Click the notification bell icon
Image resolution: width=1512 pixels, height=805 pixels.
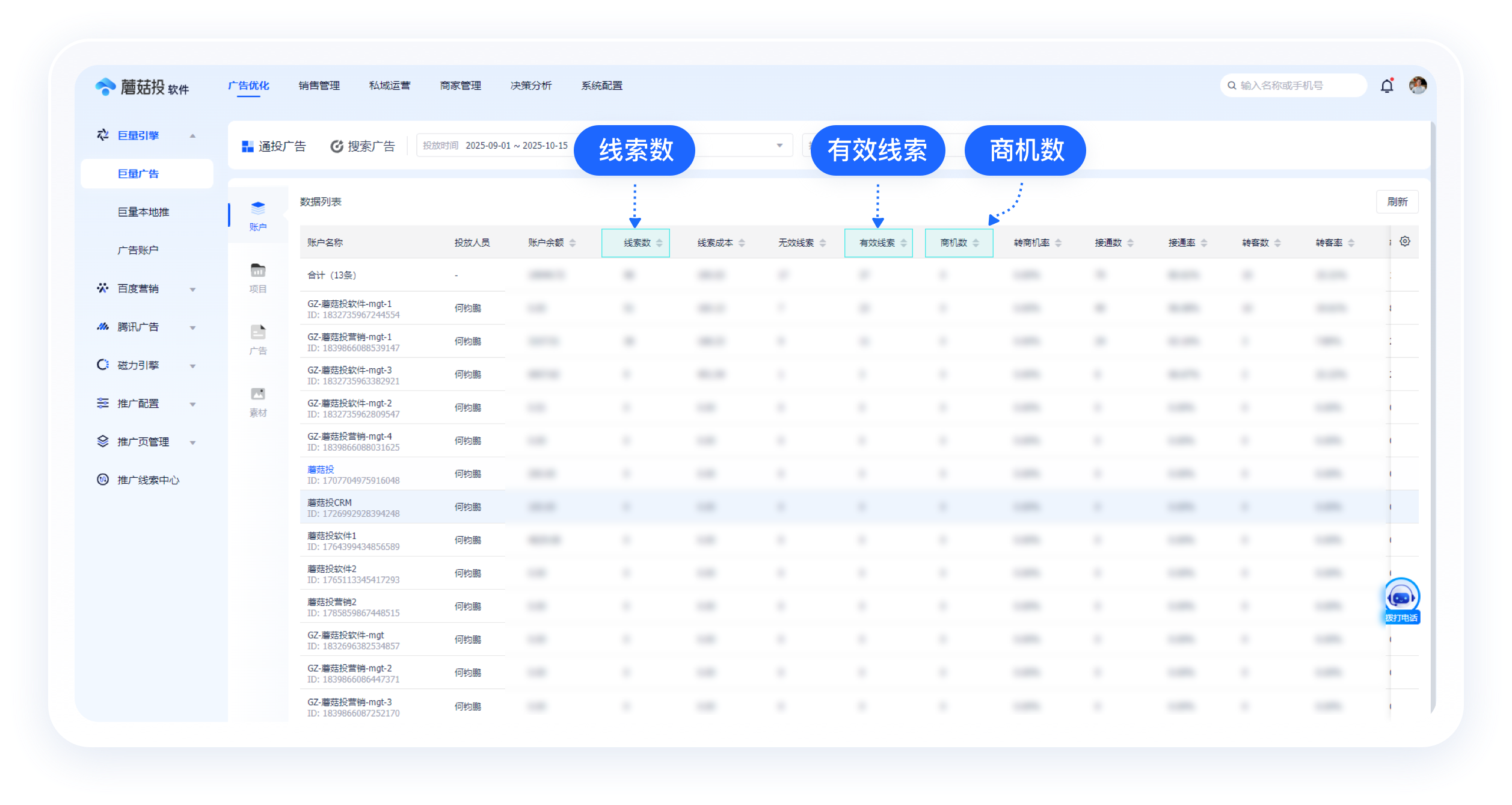point(1386,85)
